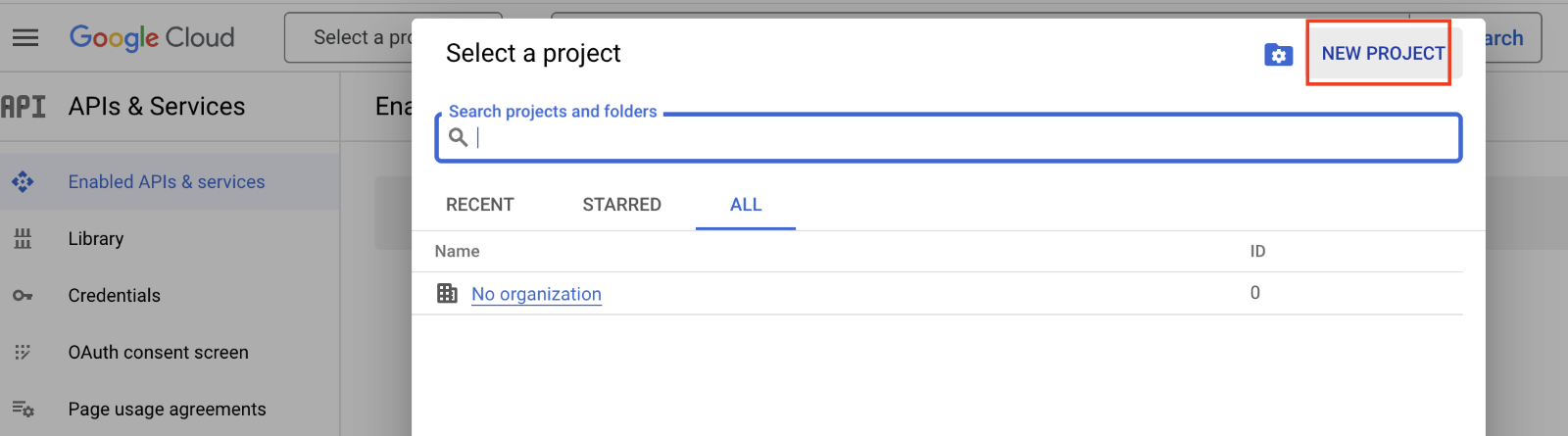
Task: Click the API logo icon
Action: click(24, 106)
